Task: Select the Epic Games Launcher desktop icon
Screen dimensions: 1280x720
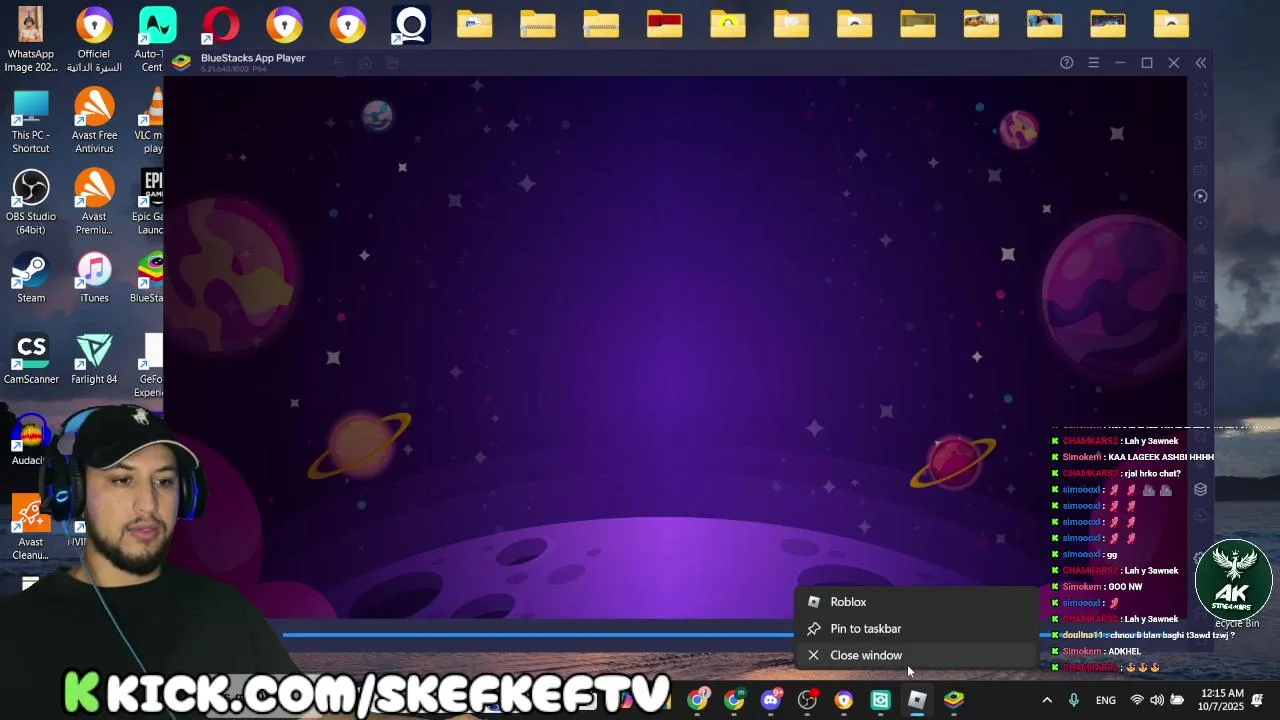Action: coord(150,202)
